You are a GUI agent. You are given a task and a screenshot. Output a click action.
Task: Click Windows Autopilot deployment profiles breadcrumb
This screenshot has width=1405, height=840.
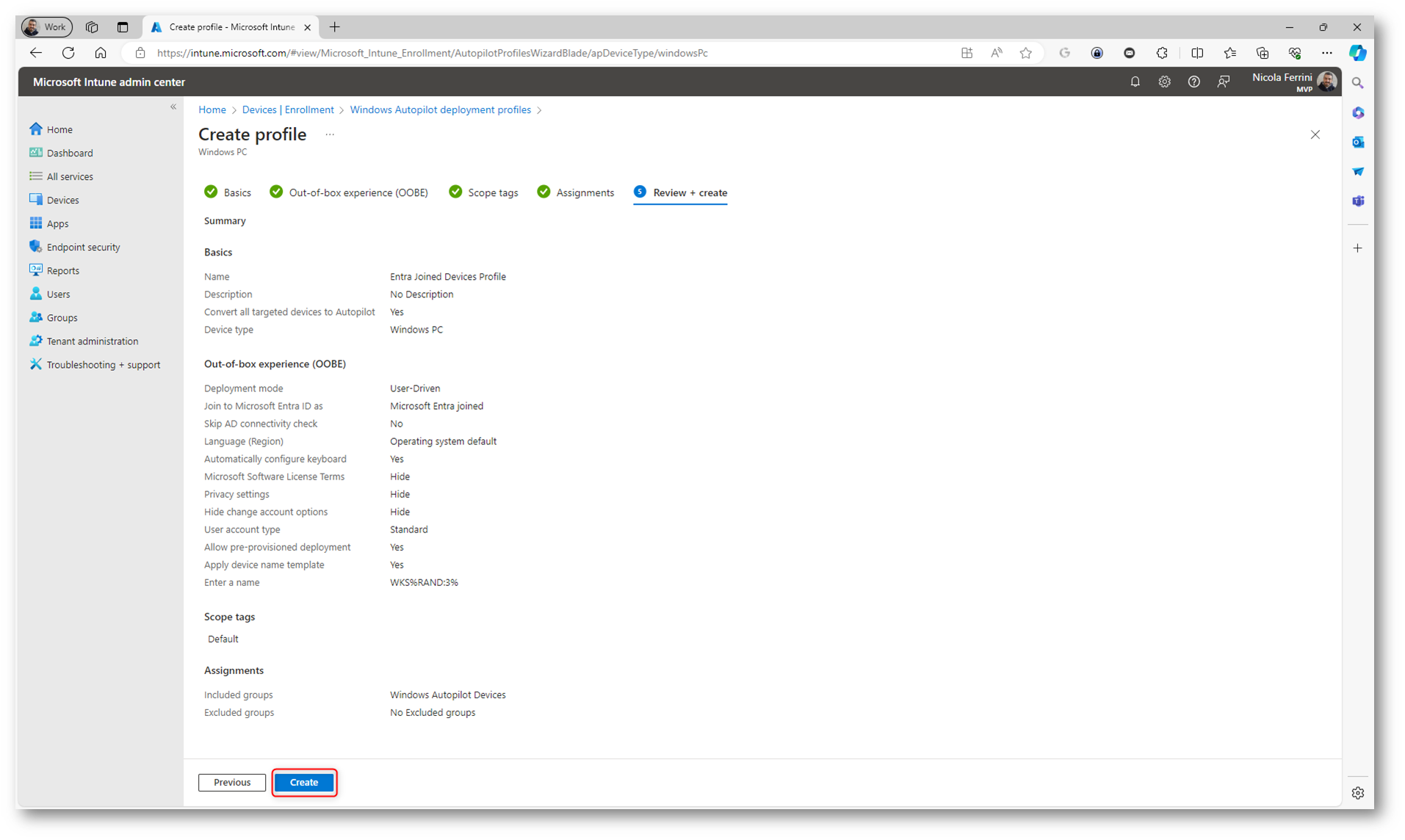[x=440, y=110]
